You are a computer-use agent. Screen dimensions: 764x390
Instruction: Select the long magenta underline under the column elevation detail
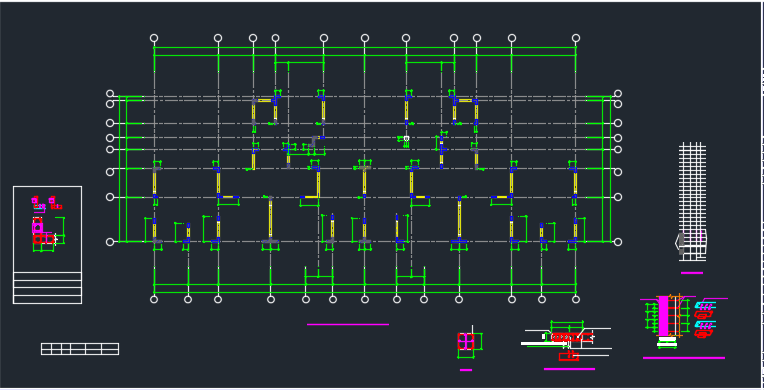(x=684, y=358)
